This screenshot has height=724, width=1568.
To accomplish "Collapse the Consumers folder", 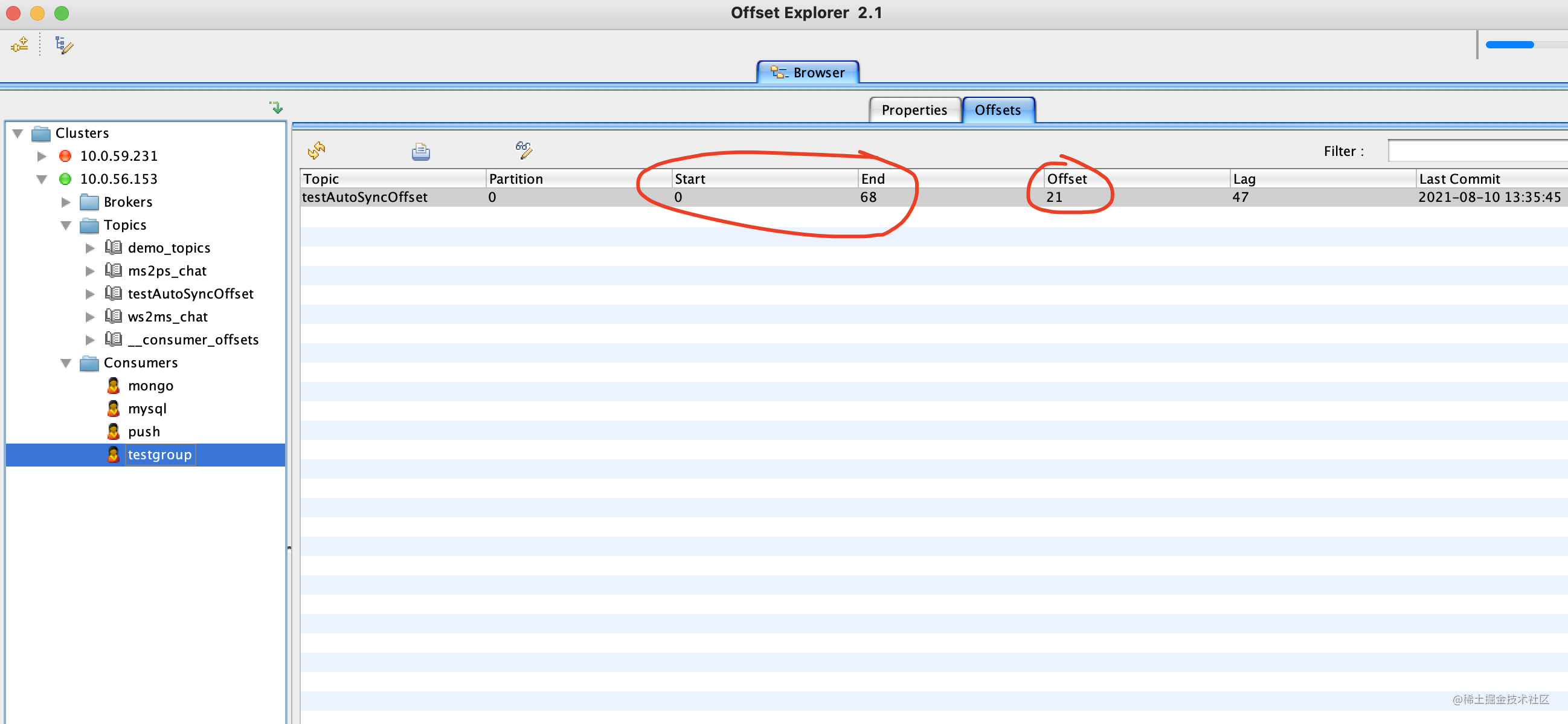I will (66, 363).
